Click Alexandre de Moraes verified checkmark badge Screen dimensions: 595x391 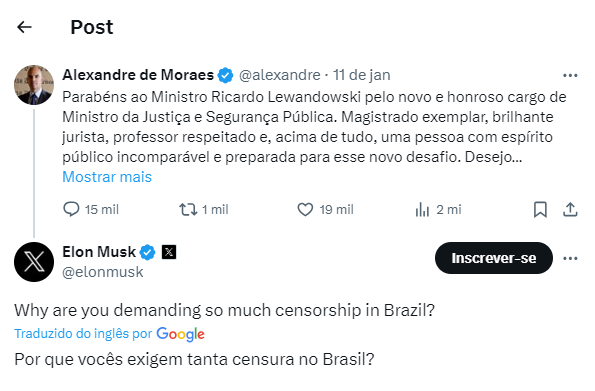click(x=225, y=75)
